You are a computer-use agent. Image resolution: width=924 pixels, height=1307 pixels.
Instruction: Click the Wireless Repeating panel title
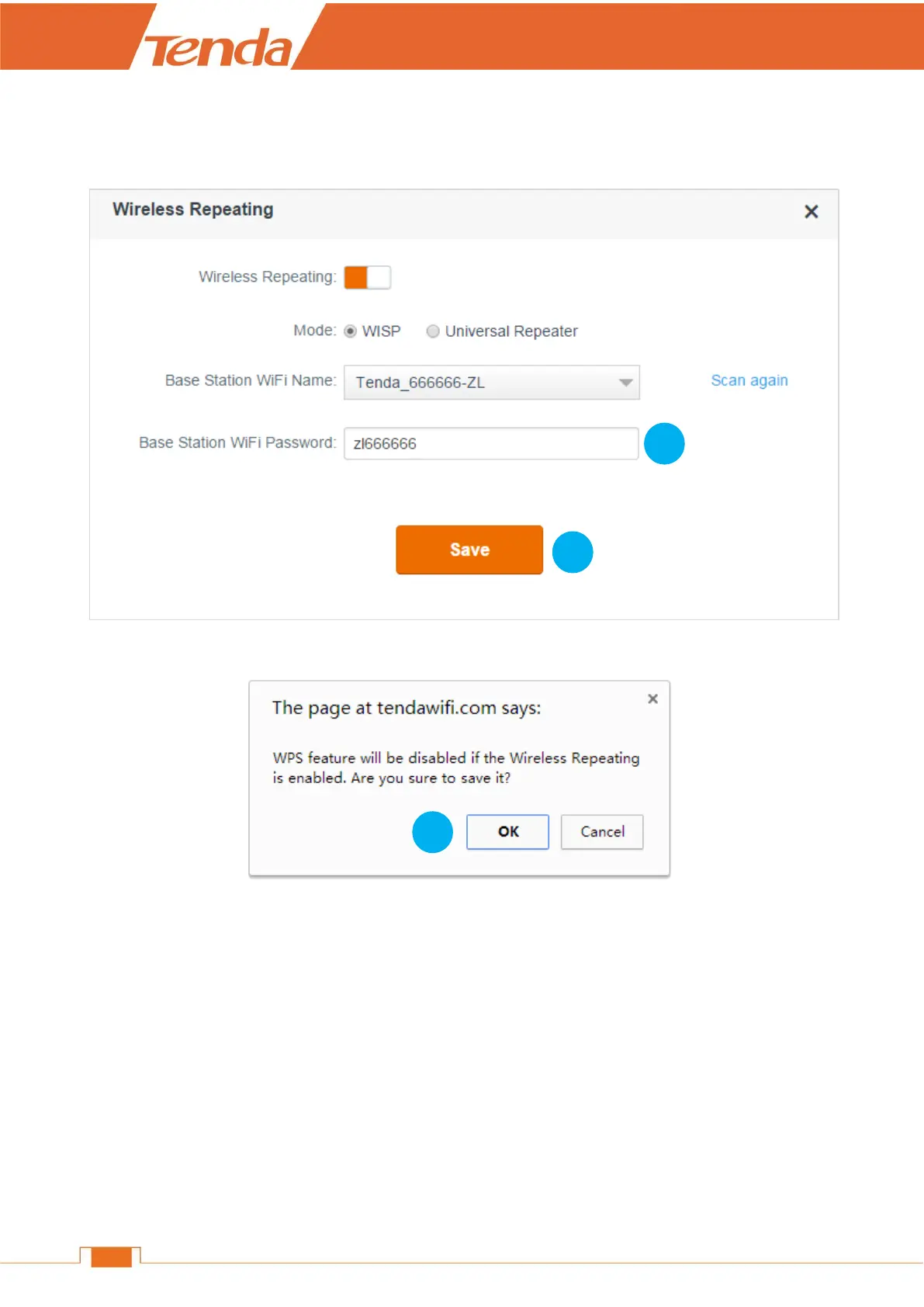(193, 210)
